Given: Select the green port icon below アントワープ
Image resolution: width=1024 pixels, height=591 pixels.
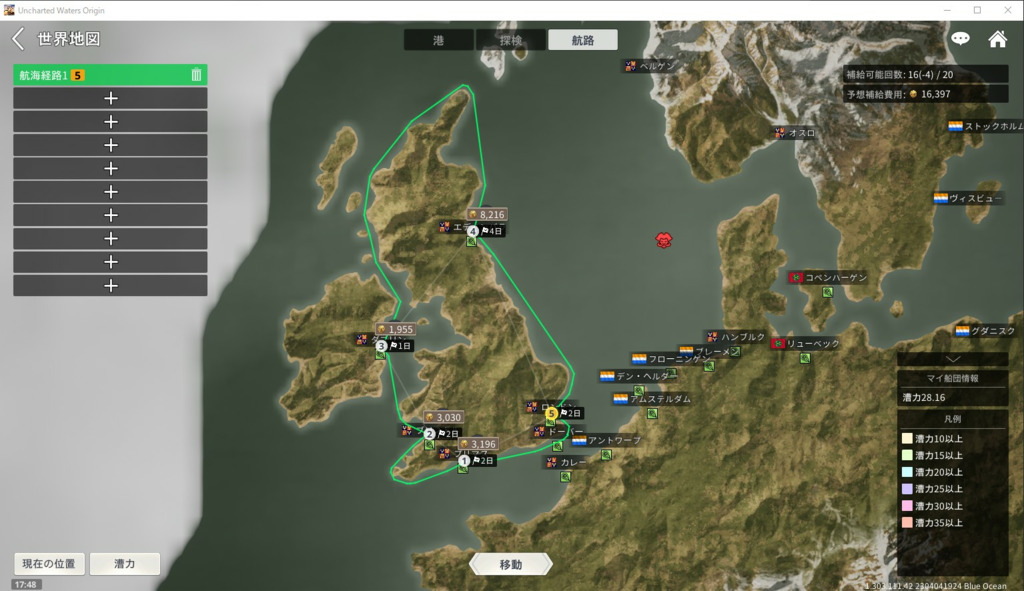Looking at the screenshot, I should [606, 455].
